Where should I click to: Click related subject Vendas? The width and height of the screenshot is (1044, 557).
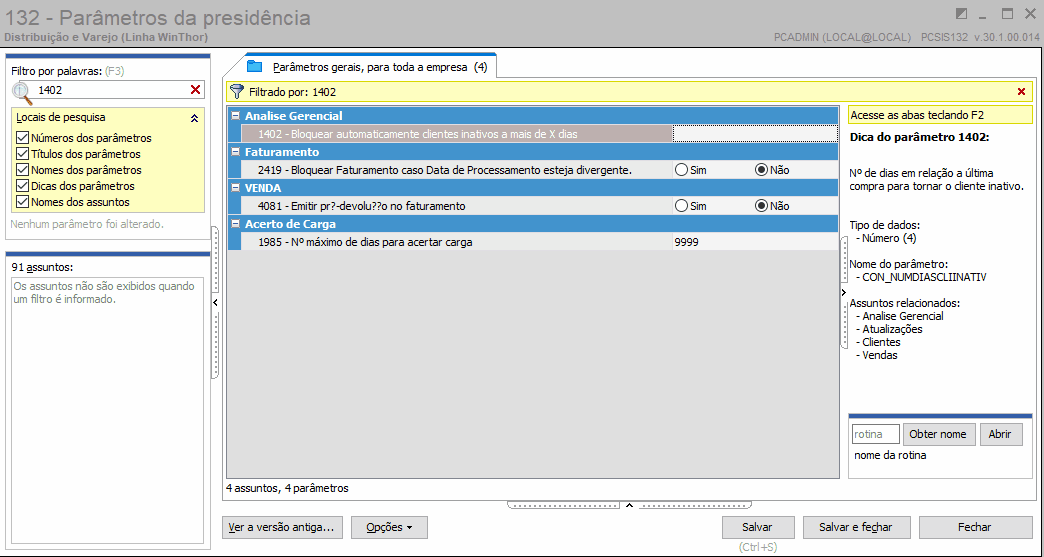pos(880,355)
